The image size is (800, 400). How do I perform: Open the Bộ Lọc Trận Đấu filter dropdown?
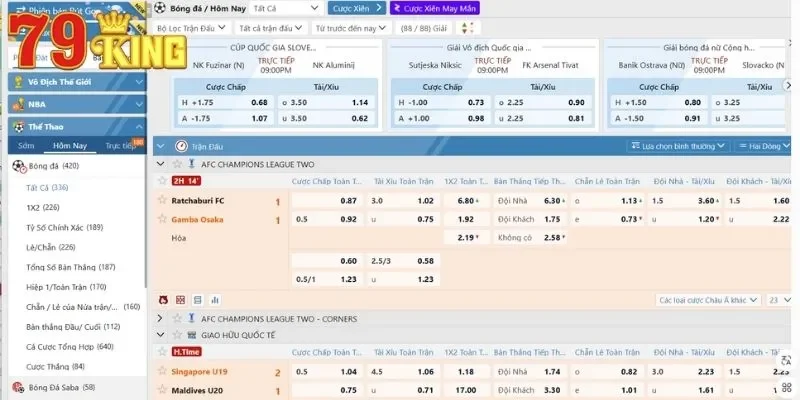[193, 29]
